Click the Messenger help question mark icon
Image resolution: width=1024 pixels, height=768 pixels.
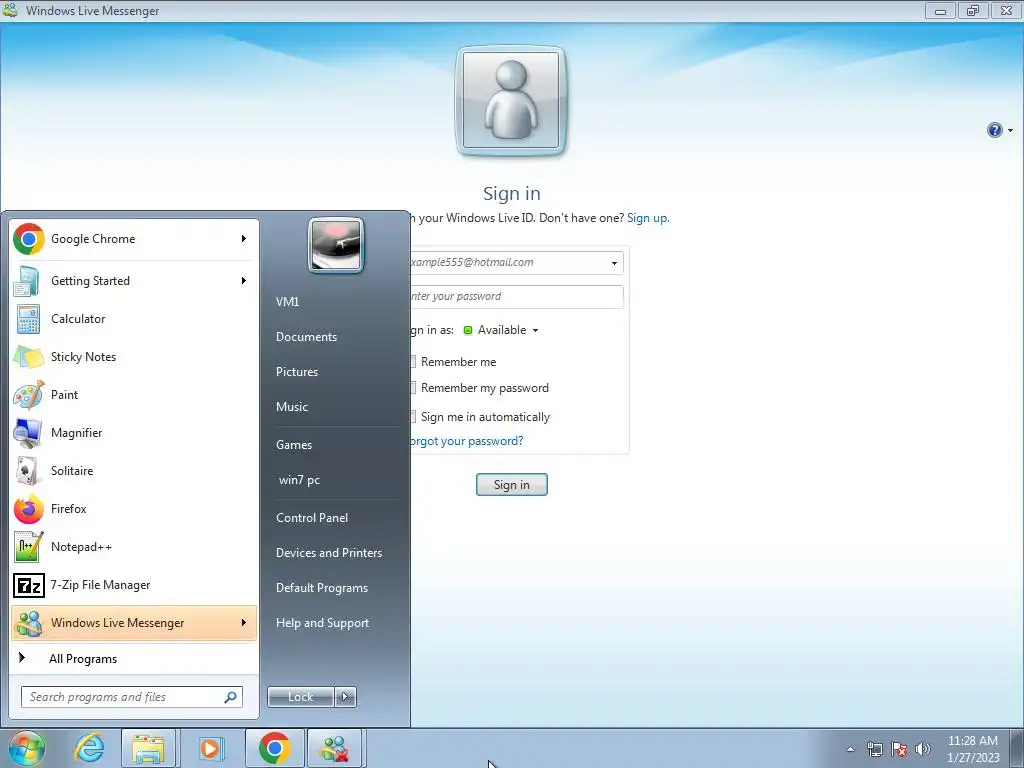[x=994, y=130]
